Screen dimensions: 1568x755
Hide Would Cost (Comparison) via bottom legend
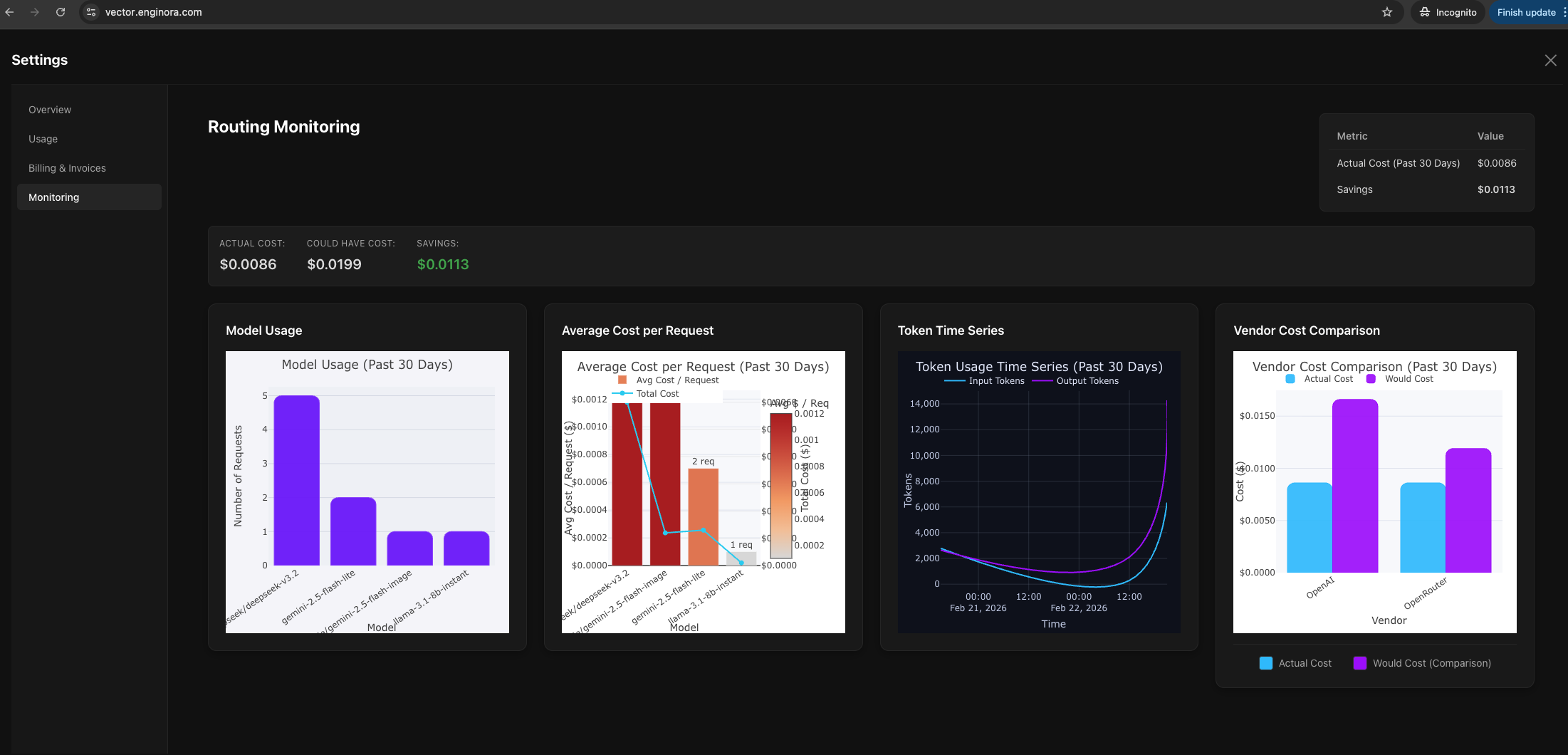1421,662
